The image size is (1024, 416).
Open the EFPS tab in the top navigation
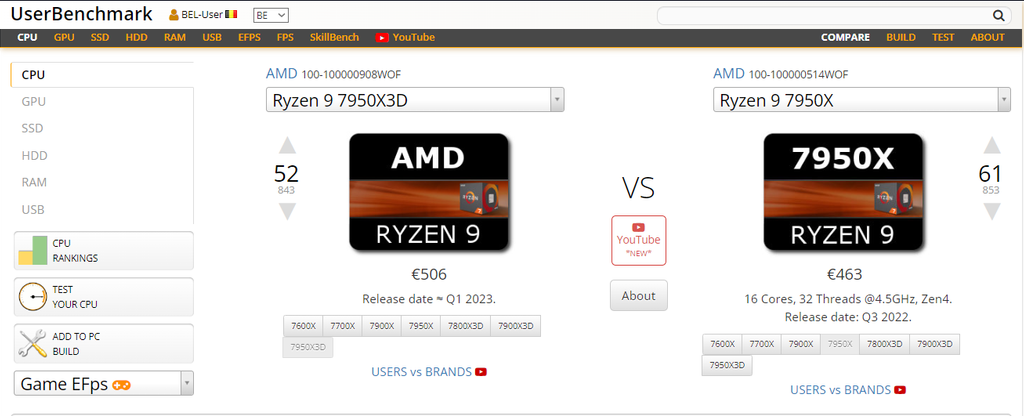tap(249, 38)
